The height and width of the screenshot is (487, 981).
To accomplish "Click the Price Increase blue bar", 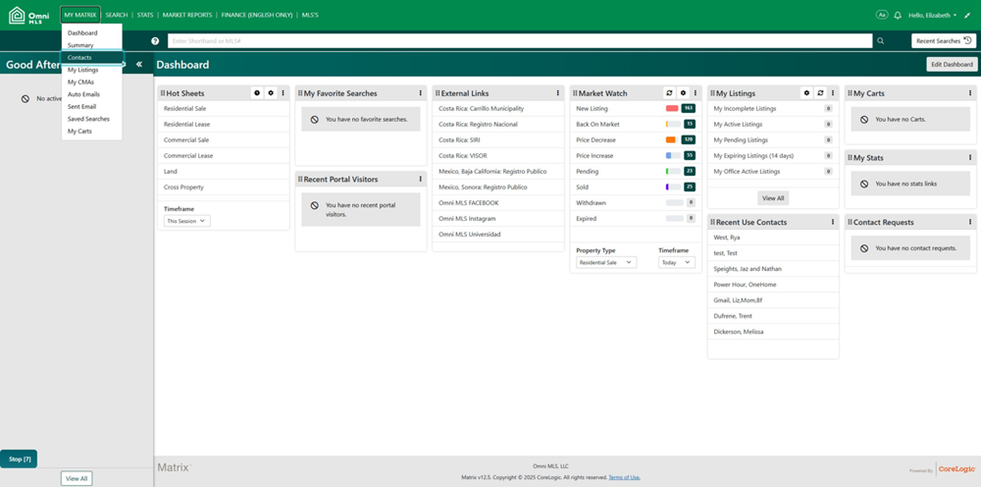I will click(669, 155).
